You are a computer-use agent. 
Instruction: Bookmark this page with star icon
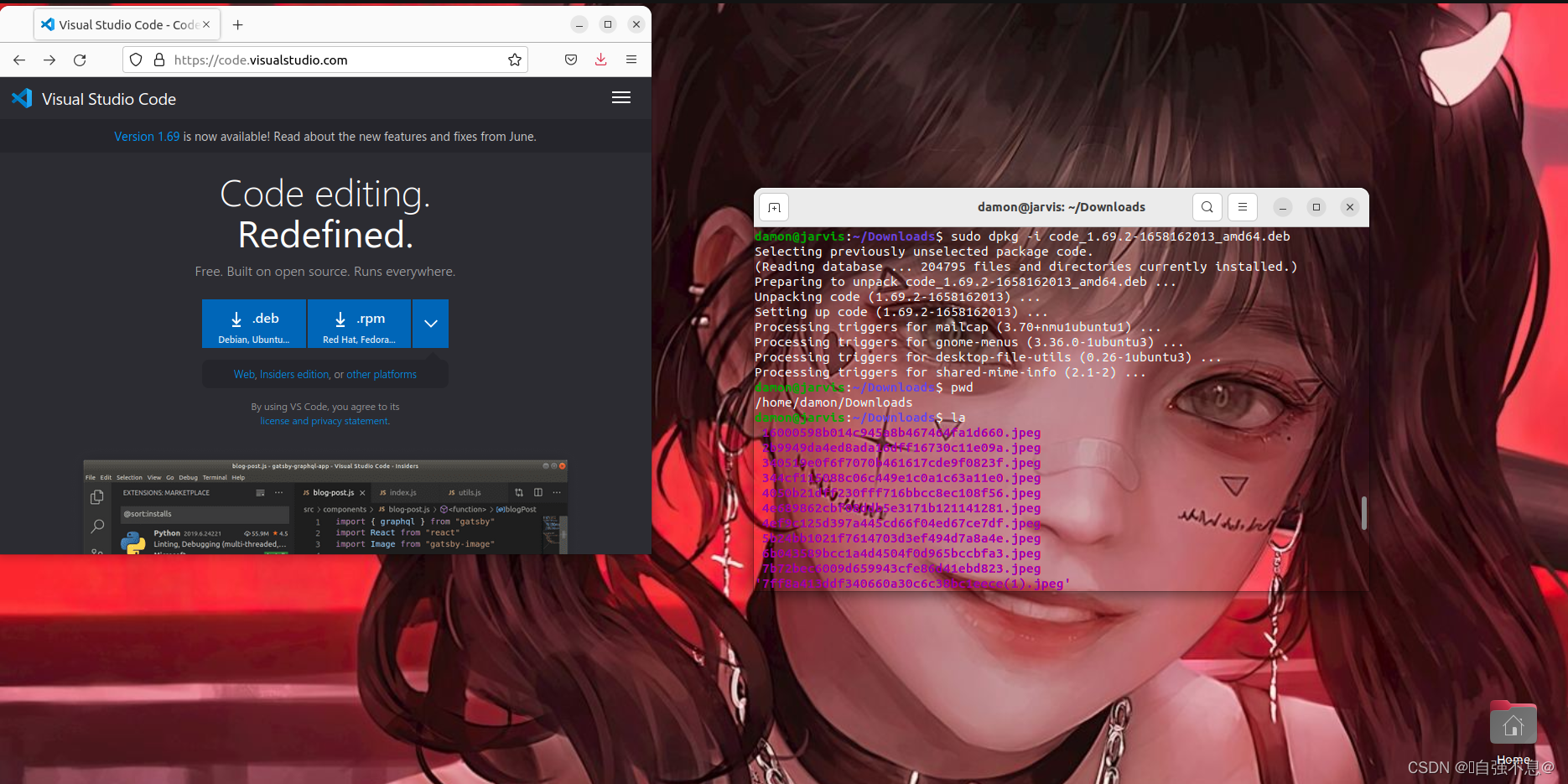coord(515,60)
